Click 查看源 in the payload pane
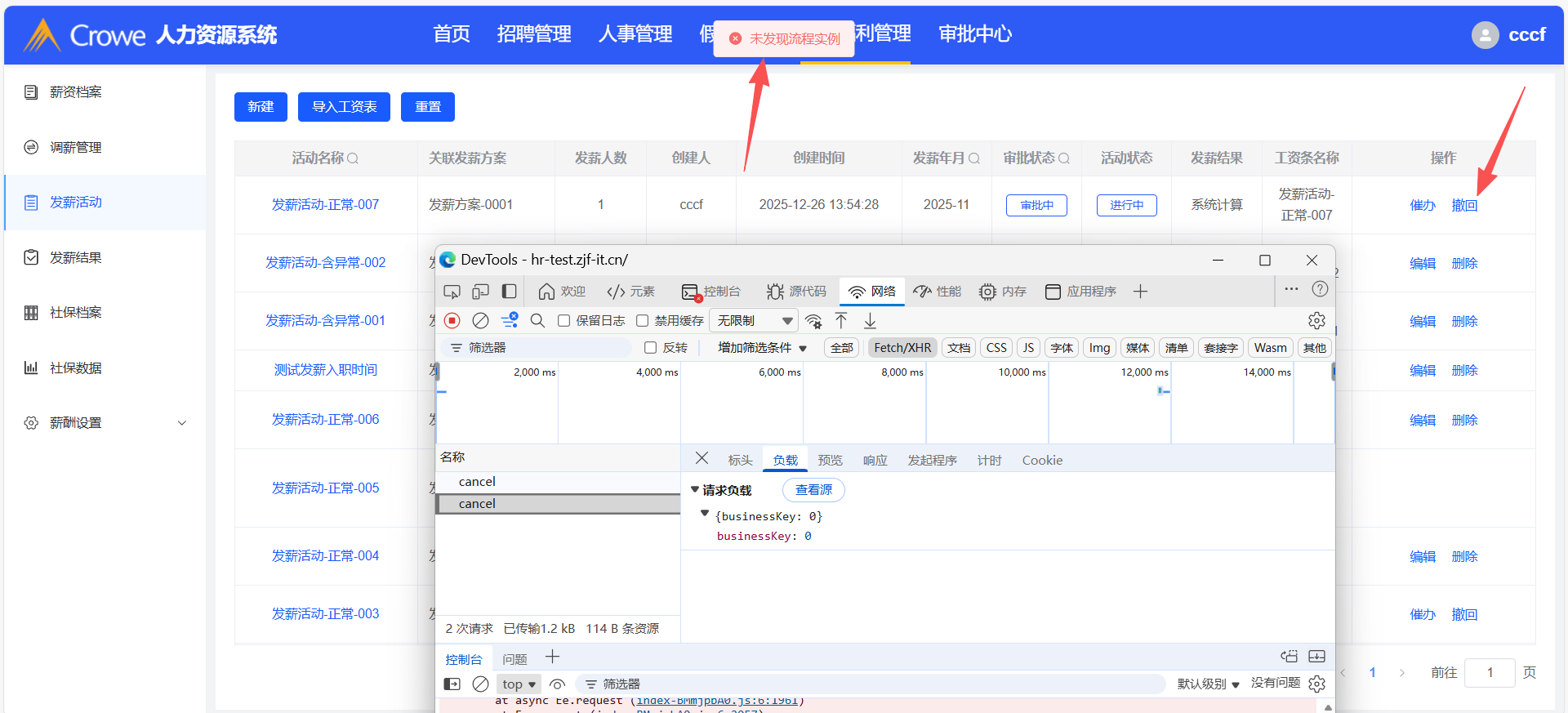This screenshot has width=1568, height=713. (x=813, y=490)
